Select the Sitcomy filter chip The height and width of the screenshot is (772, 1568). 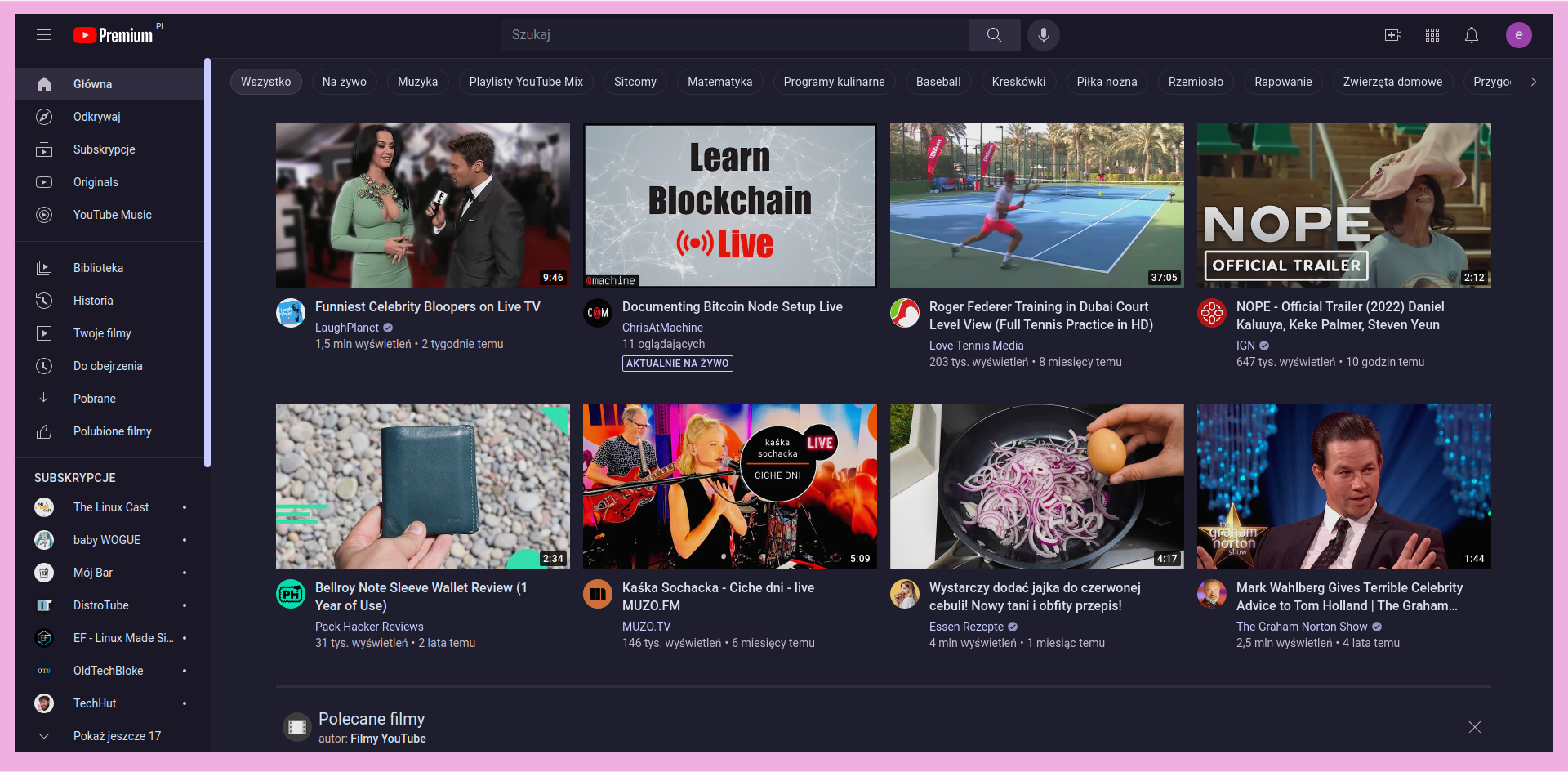pos(635,82)
